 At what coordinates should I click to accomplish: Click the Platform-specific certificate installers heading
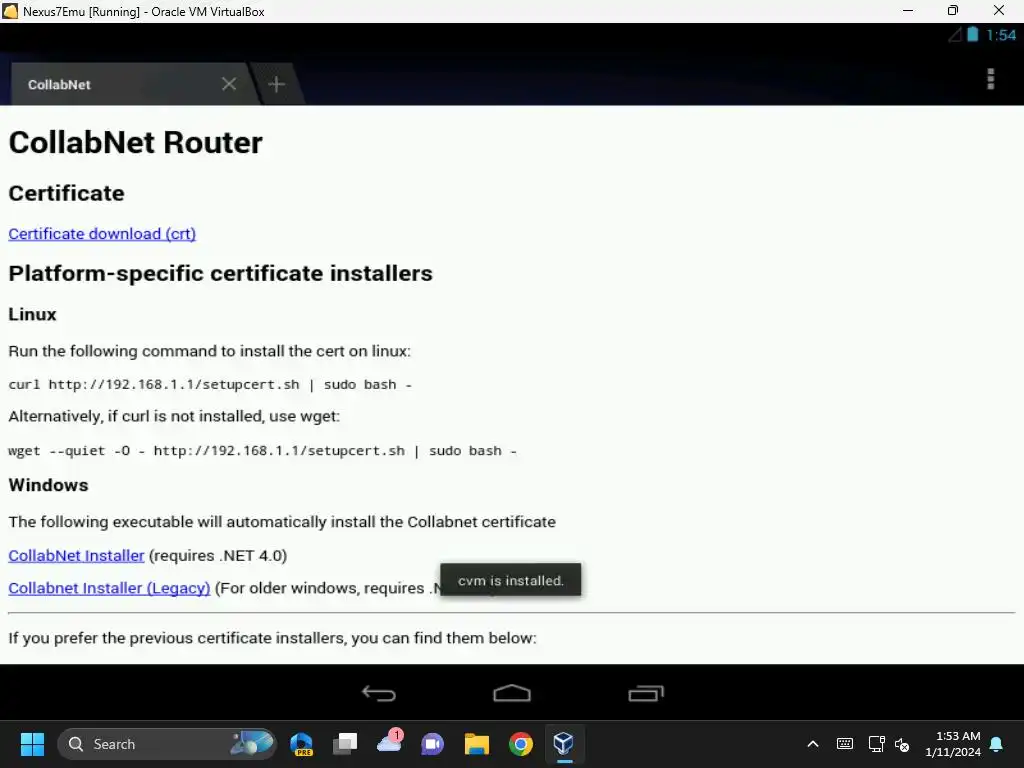tap(221, 274)
